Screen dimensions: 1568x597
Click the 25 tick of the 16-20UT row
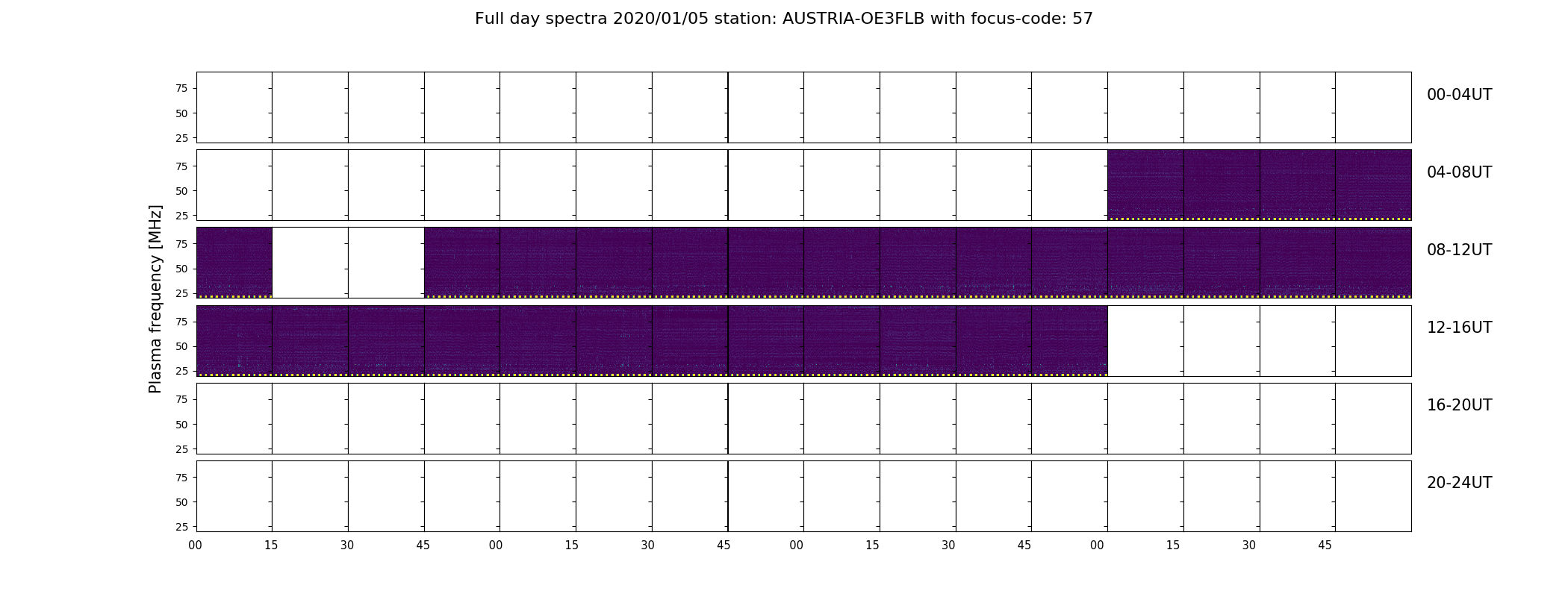(181, 449)
